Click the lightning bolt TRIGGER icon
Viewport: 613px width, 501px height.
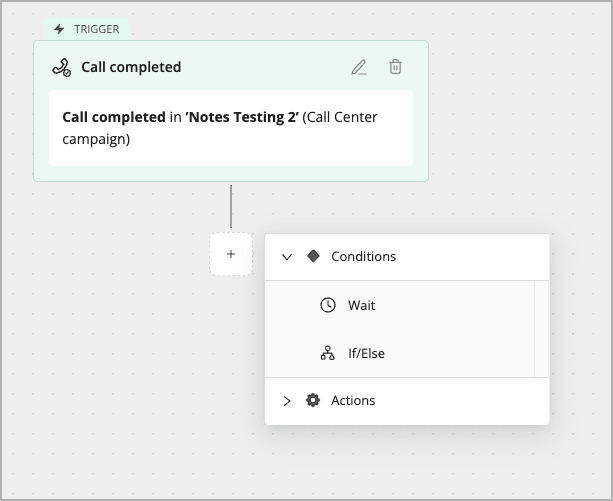coord(59,29)
